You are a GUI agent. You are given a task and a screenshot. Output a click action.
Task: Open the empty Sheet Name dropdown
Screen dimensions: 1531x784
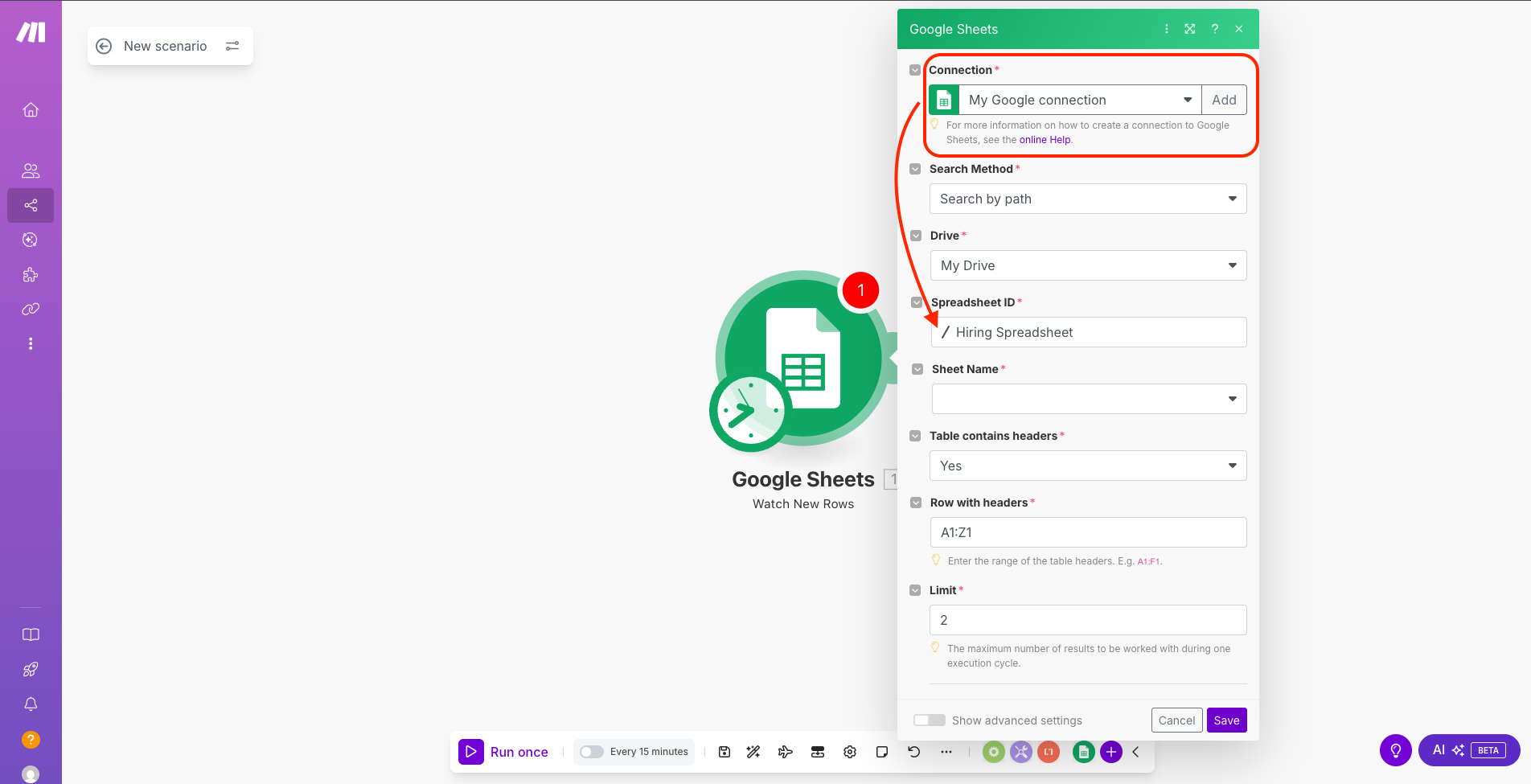click(1087, 398)
